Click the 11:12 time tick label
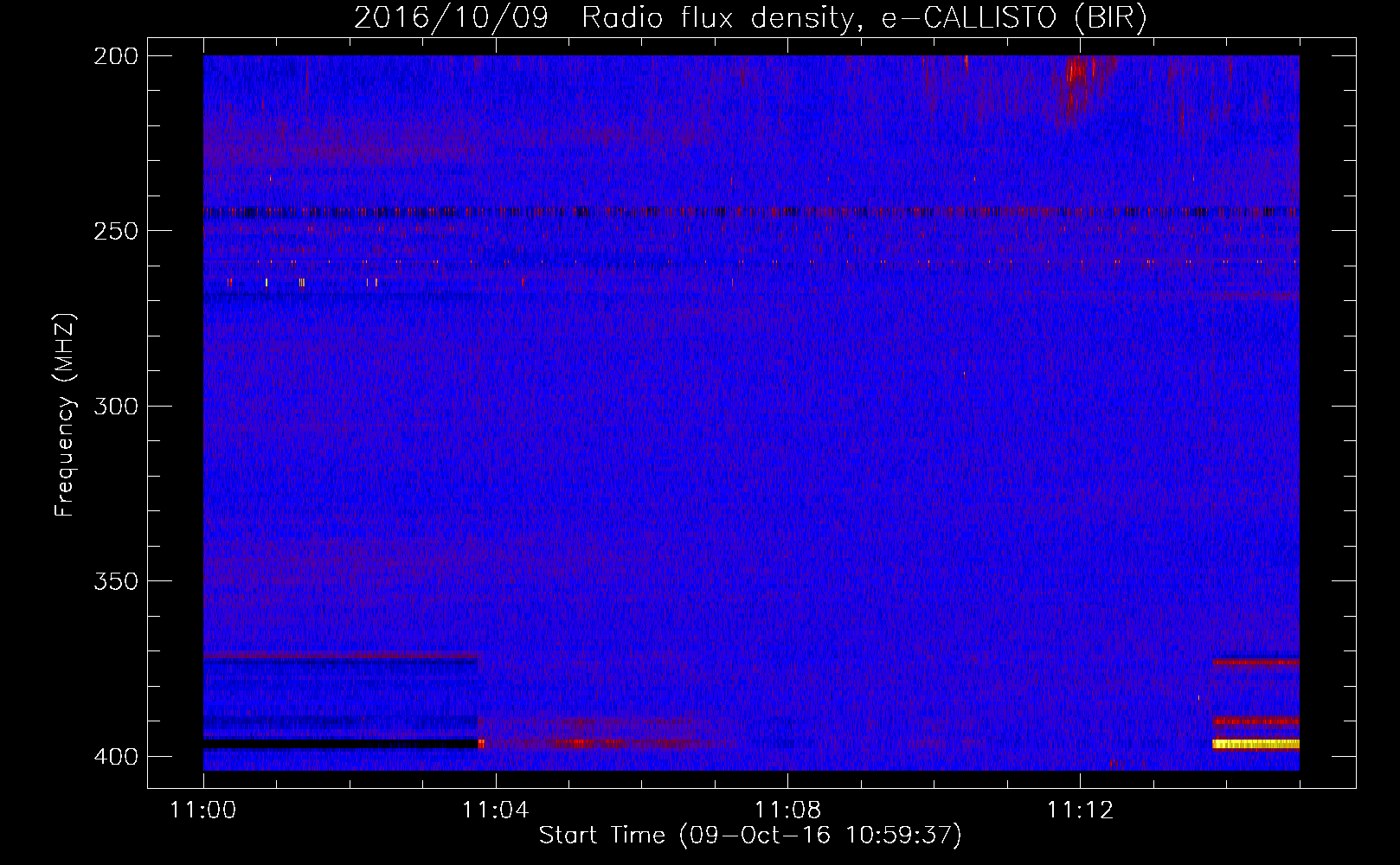The height and width of the screenshot is (865, 1400). (x=1080, y=810)
